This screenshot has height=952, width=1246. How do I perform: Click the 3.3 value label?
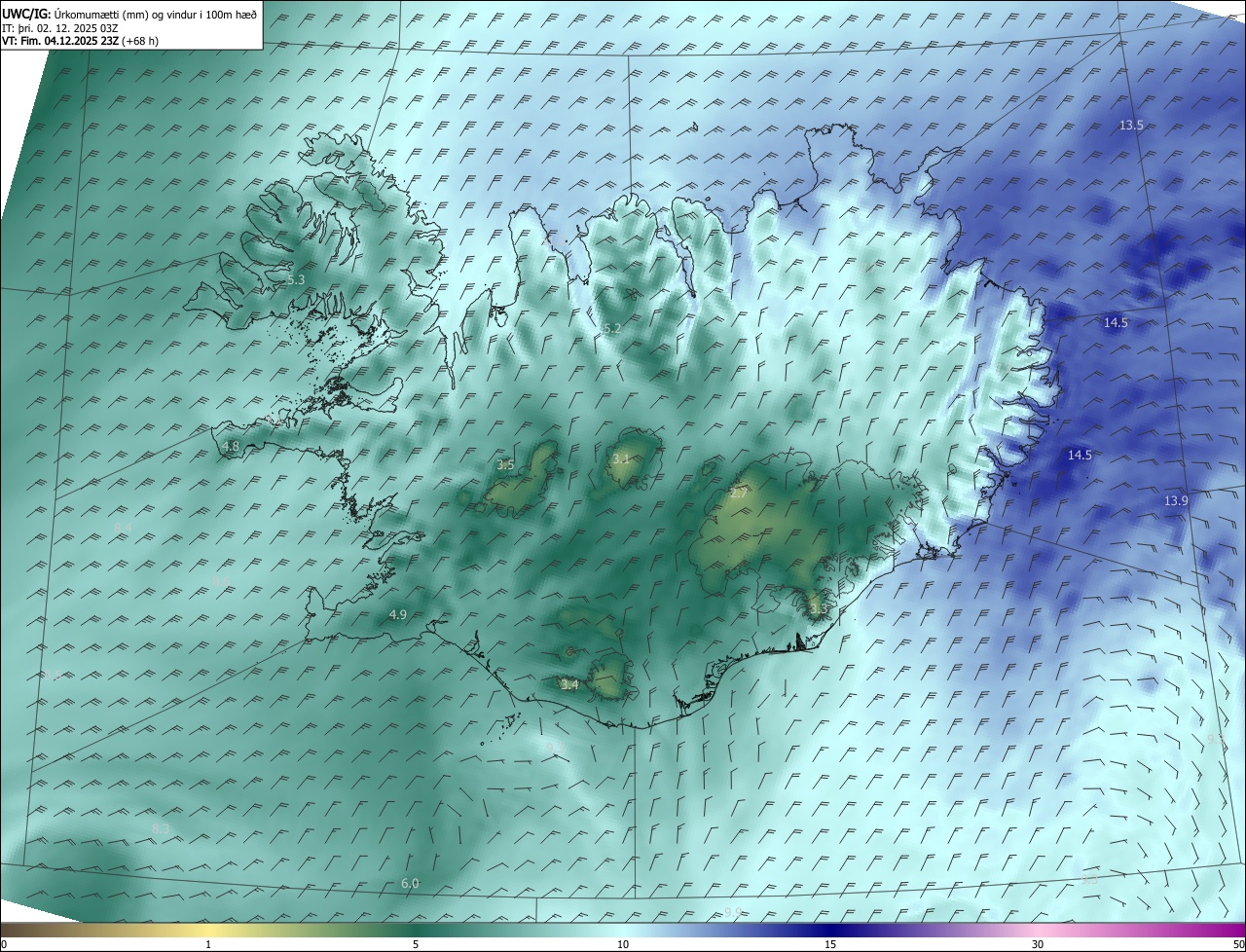pyautogui.click(x=818, y=609)
